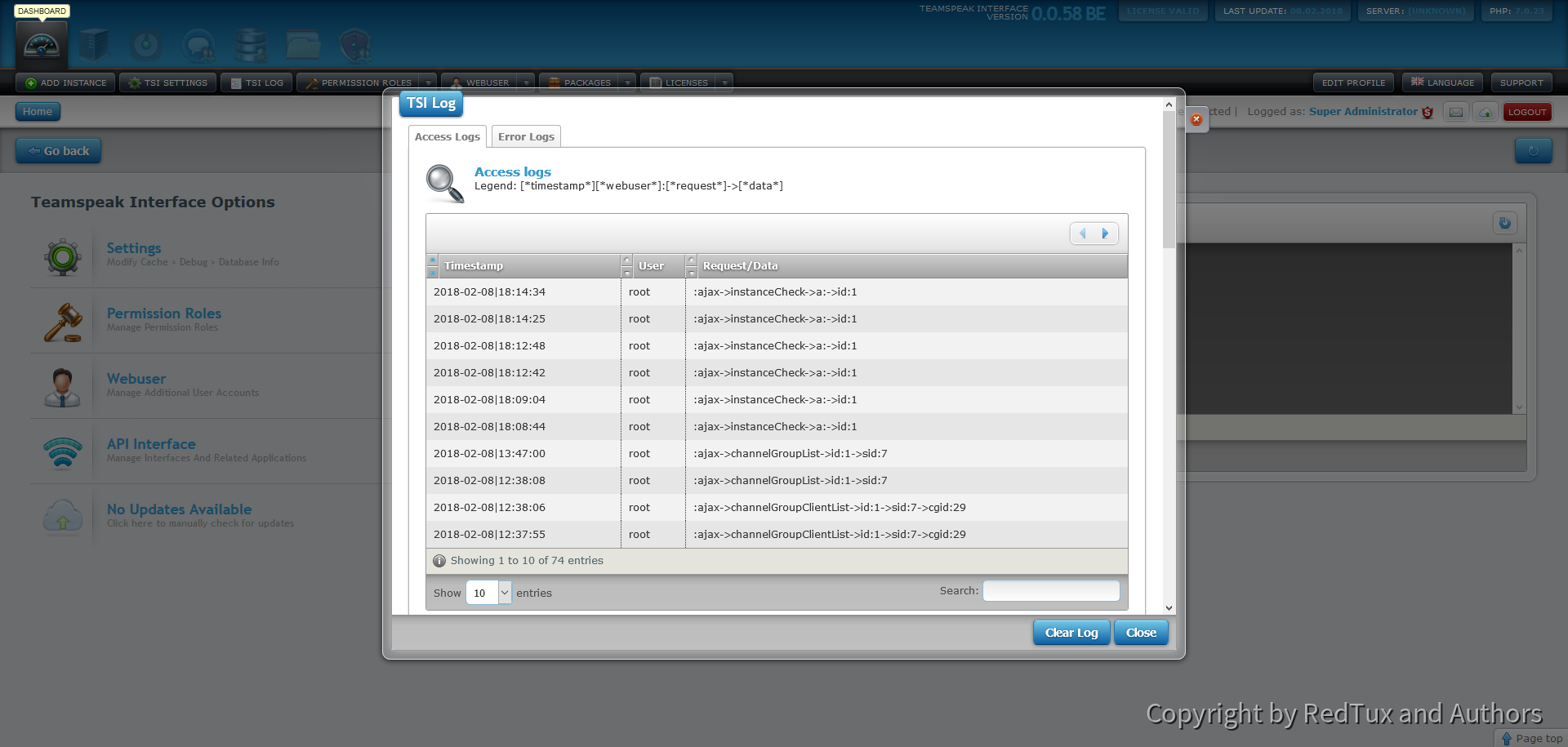
Task: Open the chat bubble clients icon
Action: pyautogui.click(x=198, y=46)
